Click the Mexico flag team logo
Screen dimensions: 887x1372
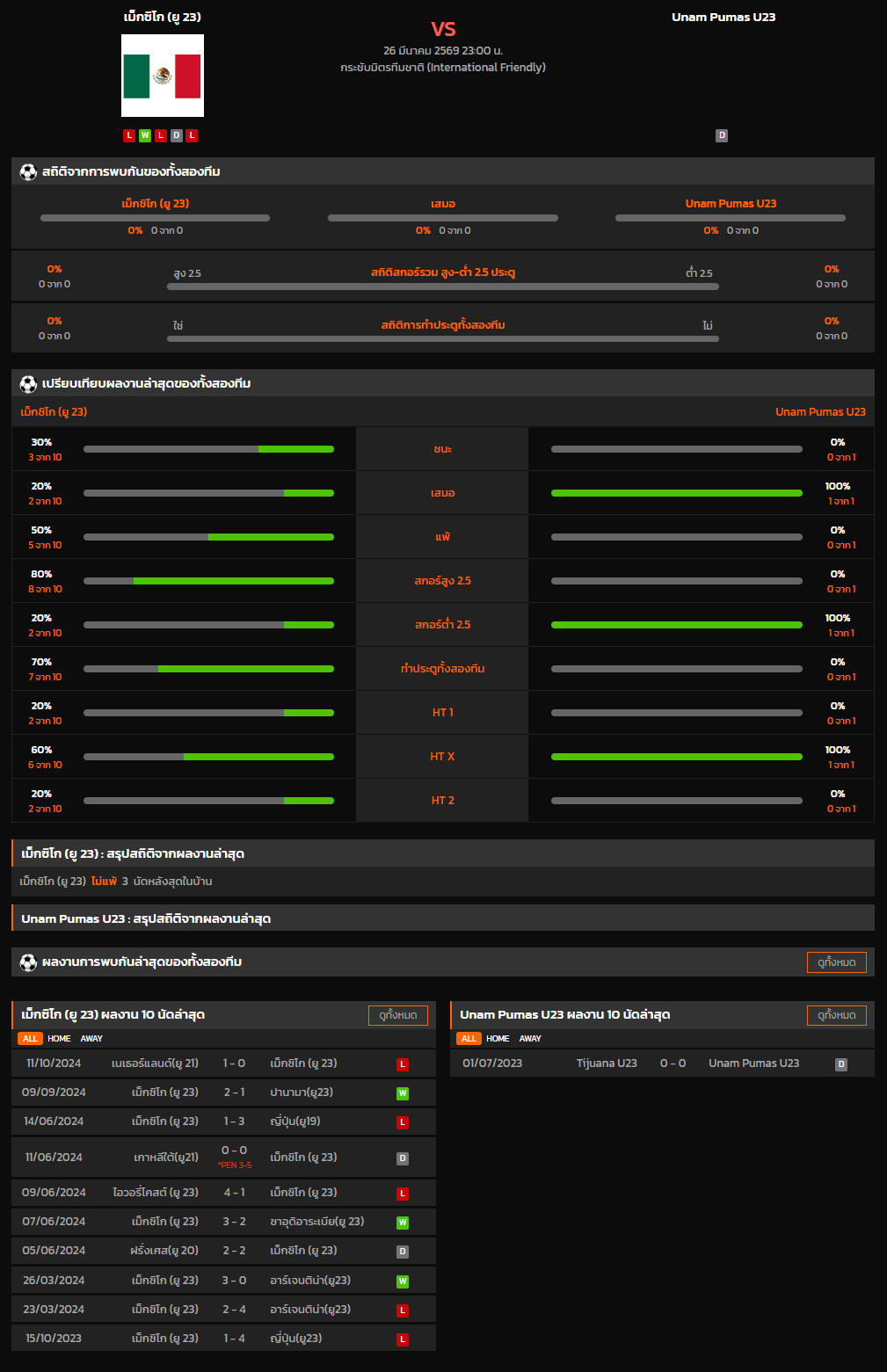(163, 76)
